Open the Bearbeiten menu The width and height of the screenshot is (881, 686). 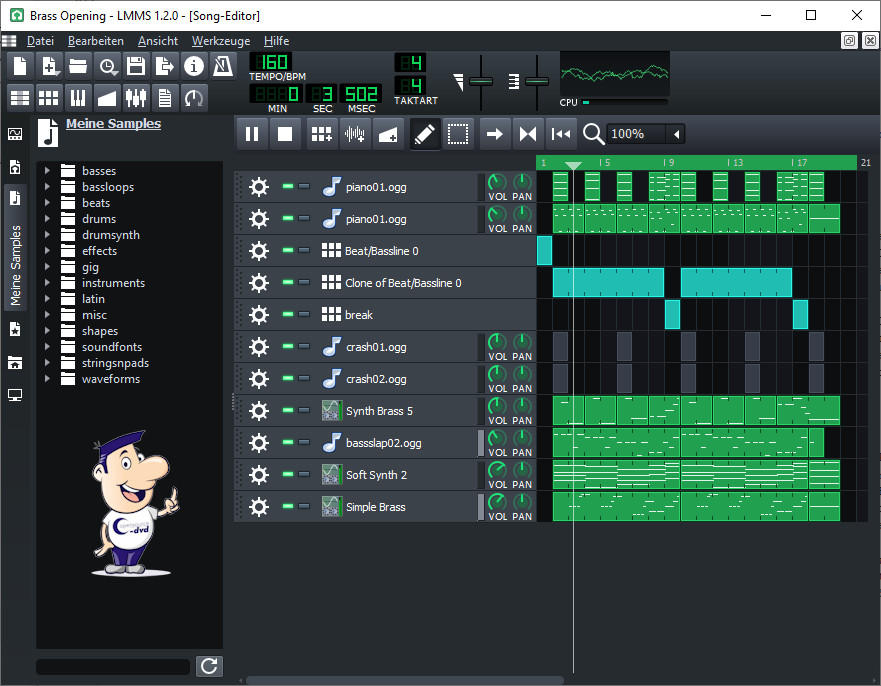pos(96,41)
